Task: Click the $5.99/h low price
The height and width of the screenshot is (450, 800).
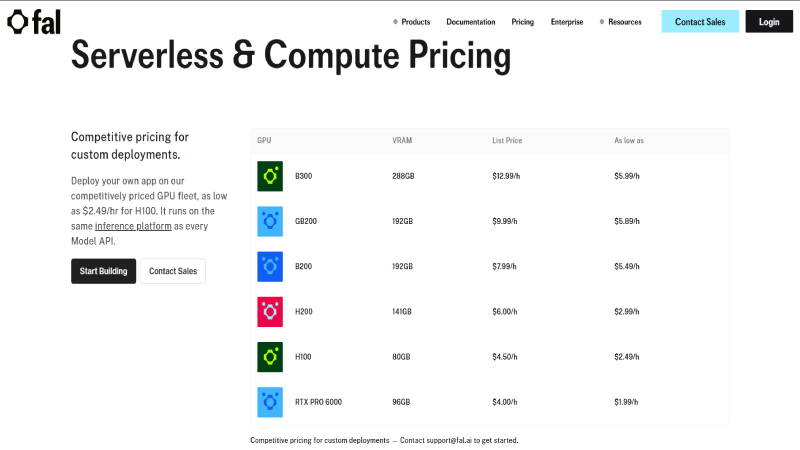Action: pos(627,176)
